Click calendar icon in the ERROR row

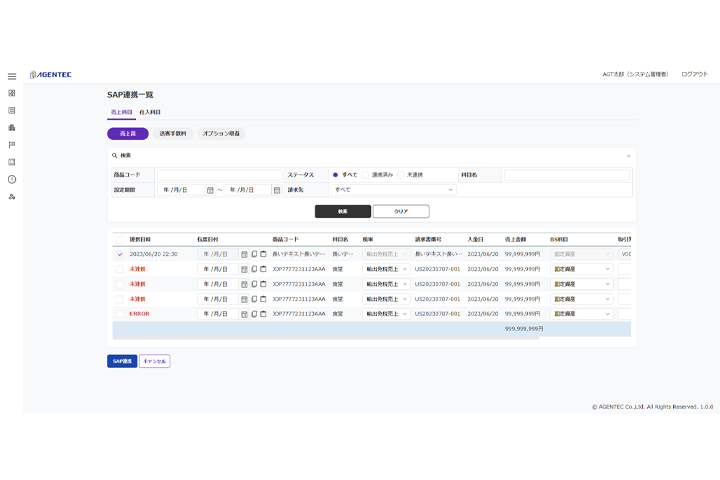pyautogui.click(x=244, y=314)
